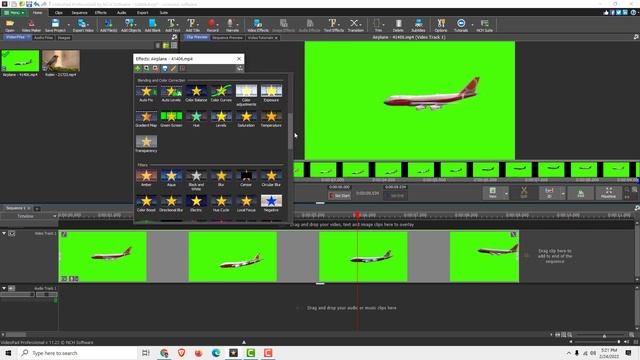Click the taskbar search box
Screen dimensions: 640x360
click(x=78, y=353)
